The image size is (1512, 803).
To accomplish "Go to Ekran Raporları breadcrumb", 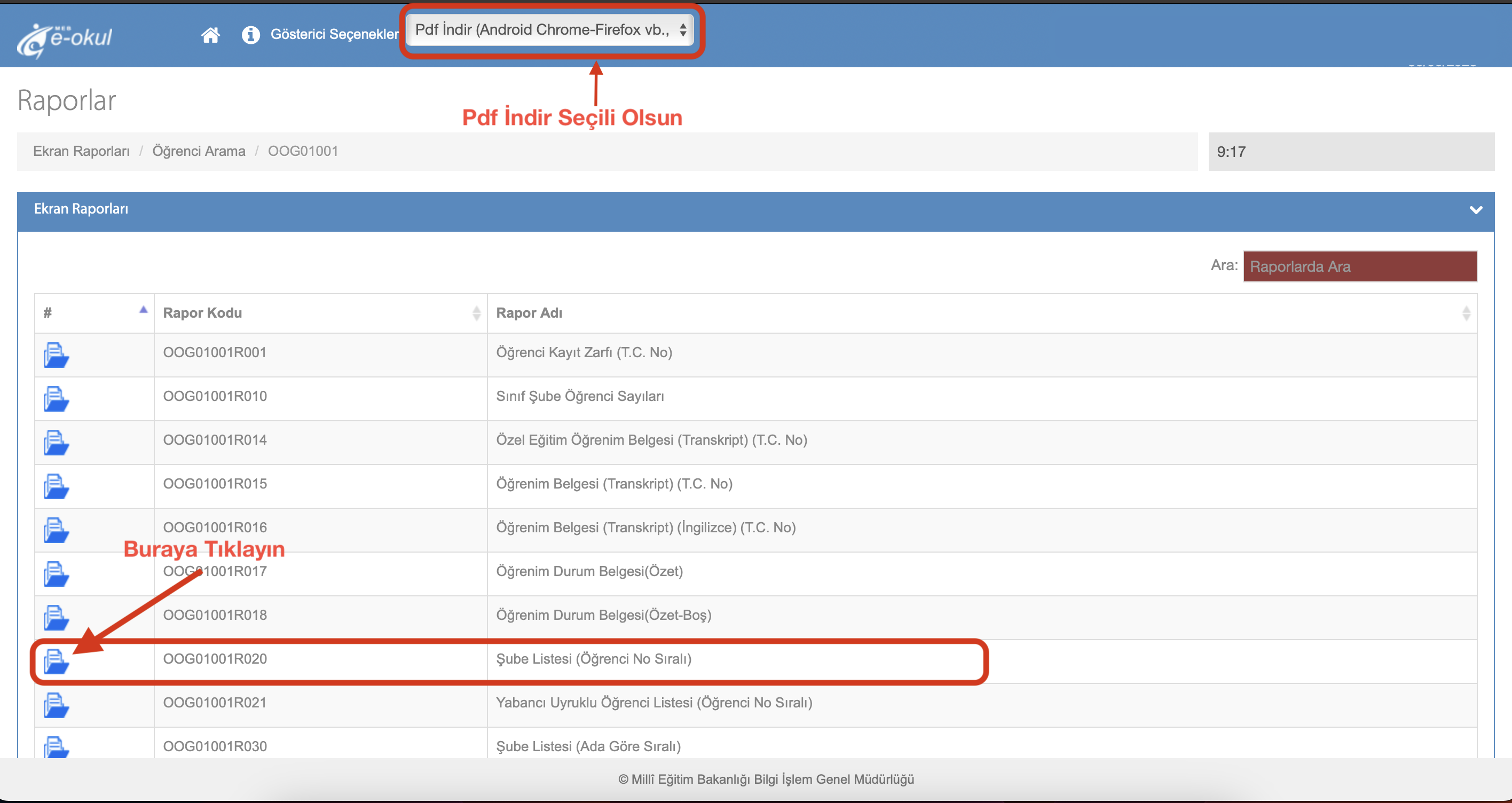I will 81,152.
